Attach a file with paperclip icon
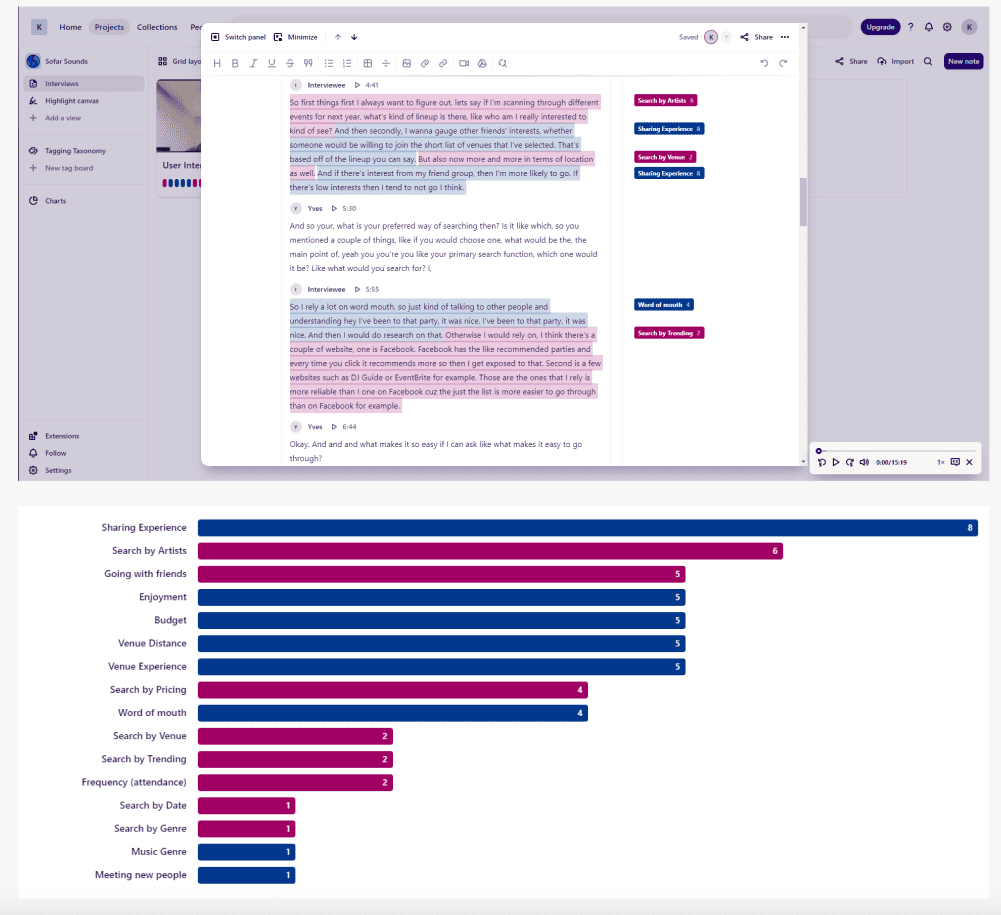 click(x=425, y=63)
